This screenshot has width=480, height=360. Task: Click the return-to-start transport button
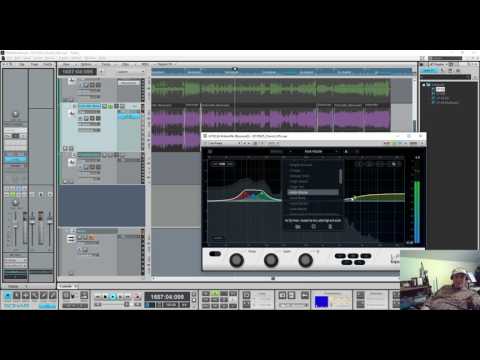98,296
